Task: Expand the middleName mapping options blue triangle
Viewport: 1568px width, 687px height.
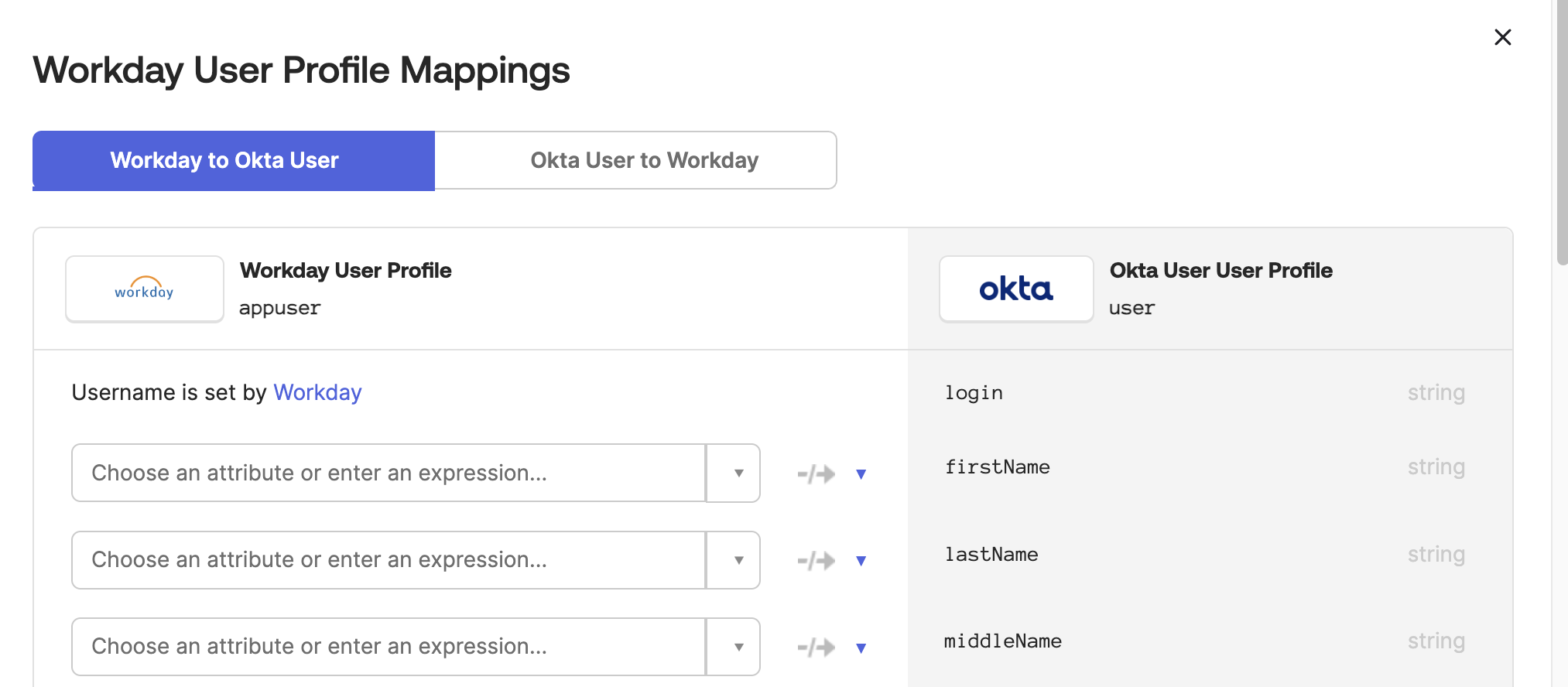Action: point(861,648)
